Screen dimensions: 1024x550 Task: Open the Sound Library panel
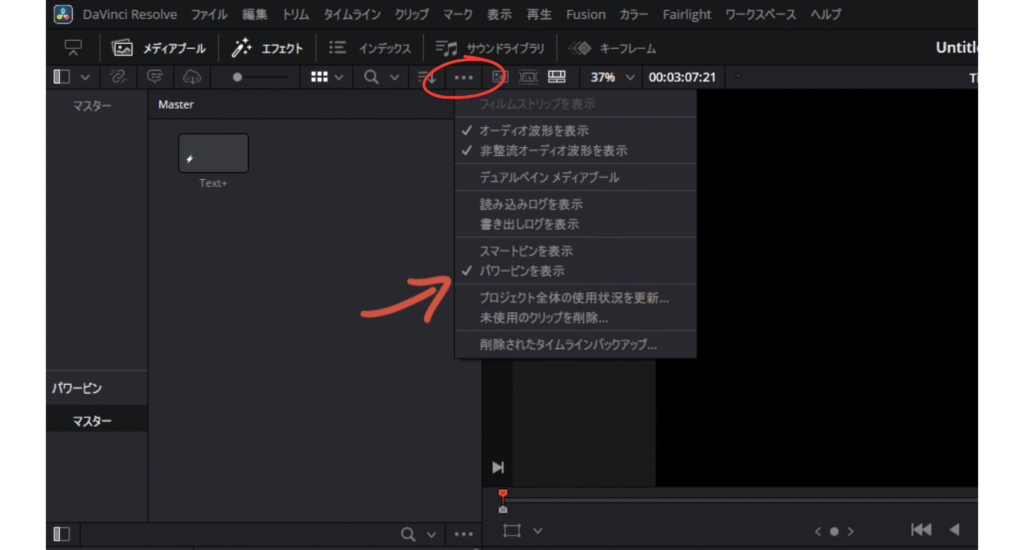[492, 48]
